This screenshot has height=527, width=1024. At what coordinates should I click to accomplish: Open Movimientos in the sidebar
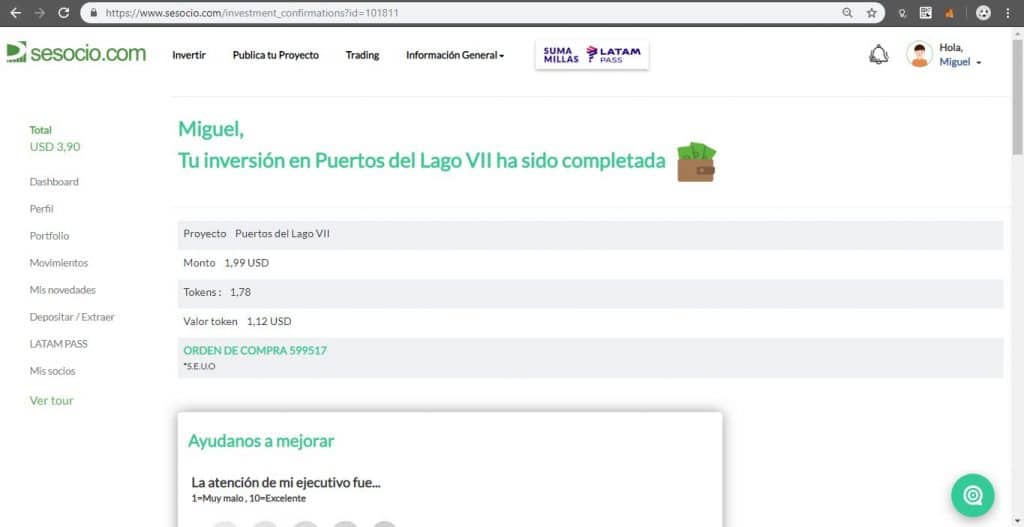(x=59, y=263)
